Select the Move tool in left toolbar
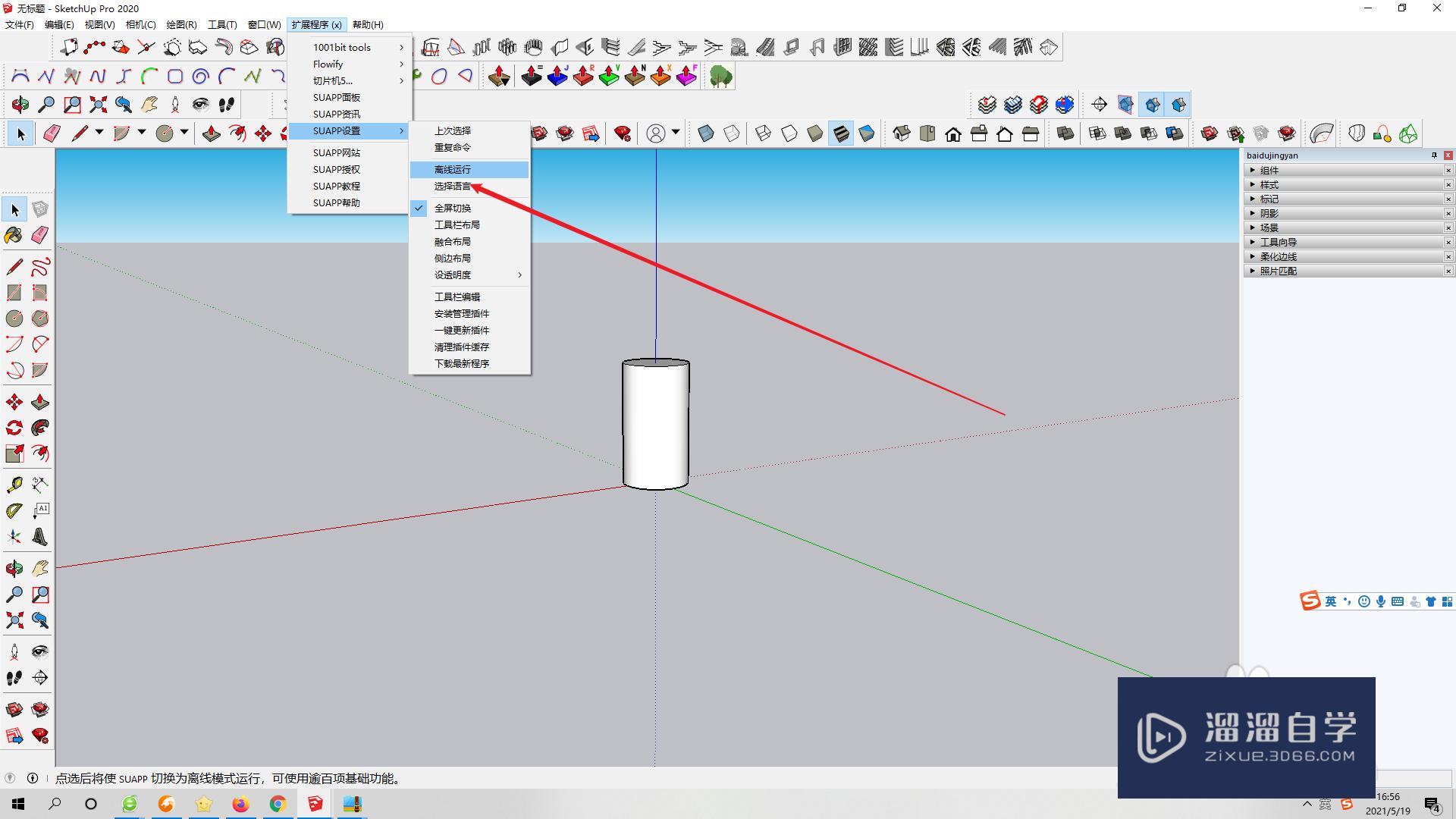The image size is (1456, 819). click(14, 402)
